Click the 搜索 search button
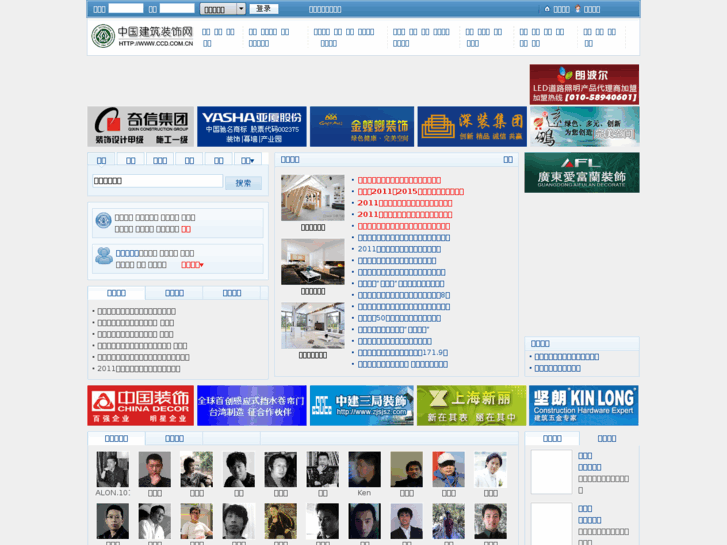 (243, 183)
